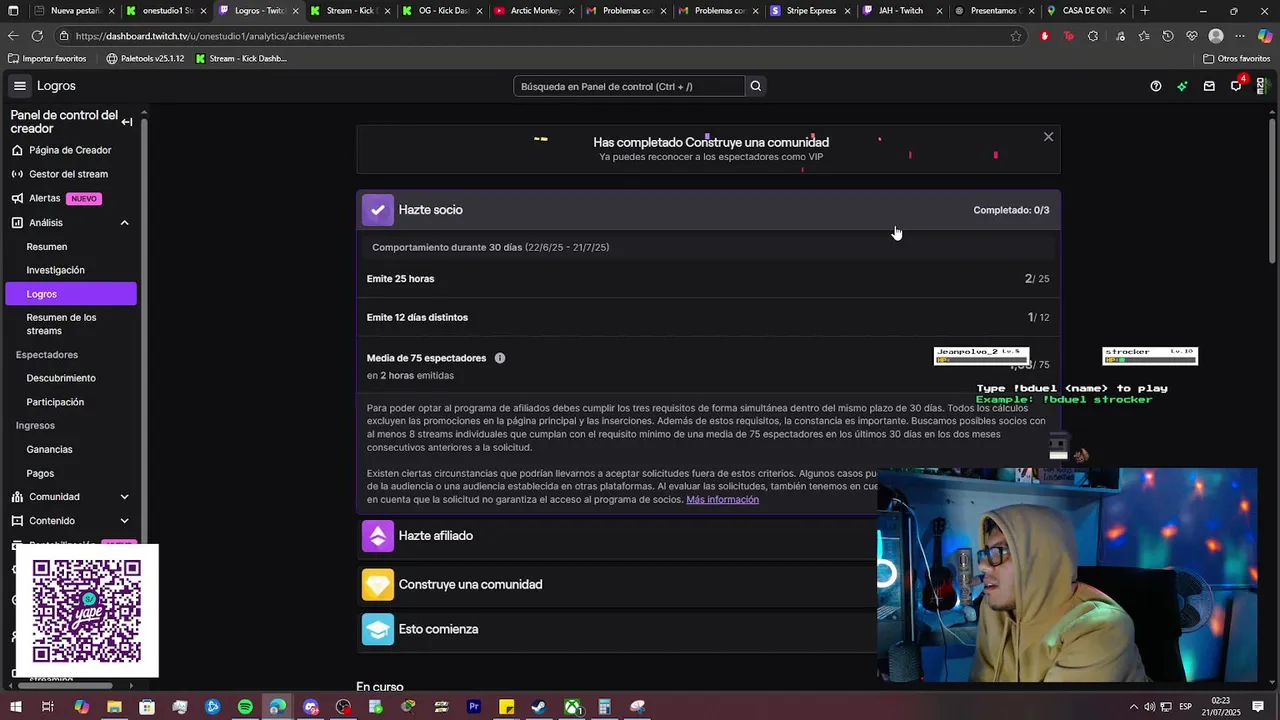Open Otros favoritos bookmarks folder
The width and height of the screenshot is (1280, 720).
pyautogui.click(x=1236, y=58)
